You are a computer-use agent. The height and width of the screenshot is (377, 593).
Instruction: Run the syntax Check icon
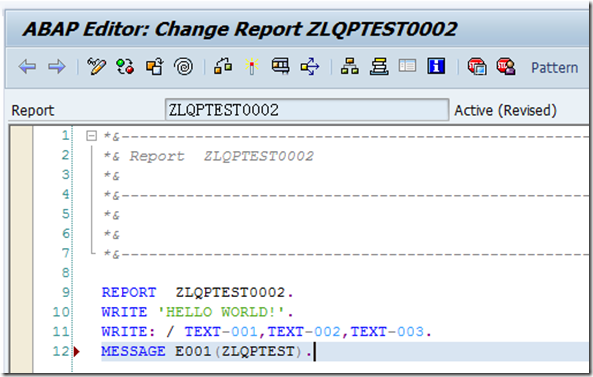pos(223,66)
